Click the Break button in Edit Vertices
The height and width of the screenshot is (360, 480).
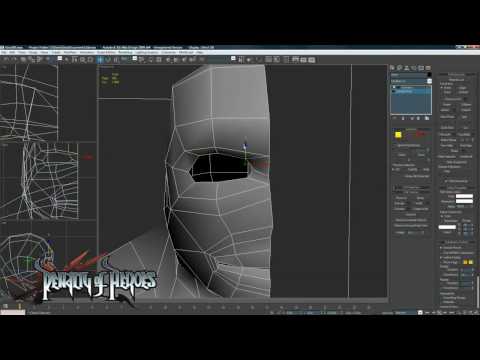421,198
